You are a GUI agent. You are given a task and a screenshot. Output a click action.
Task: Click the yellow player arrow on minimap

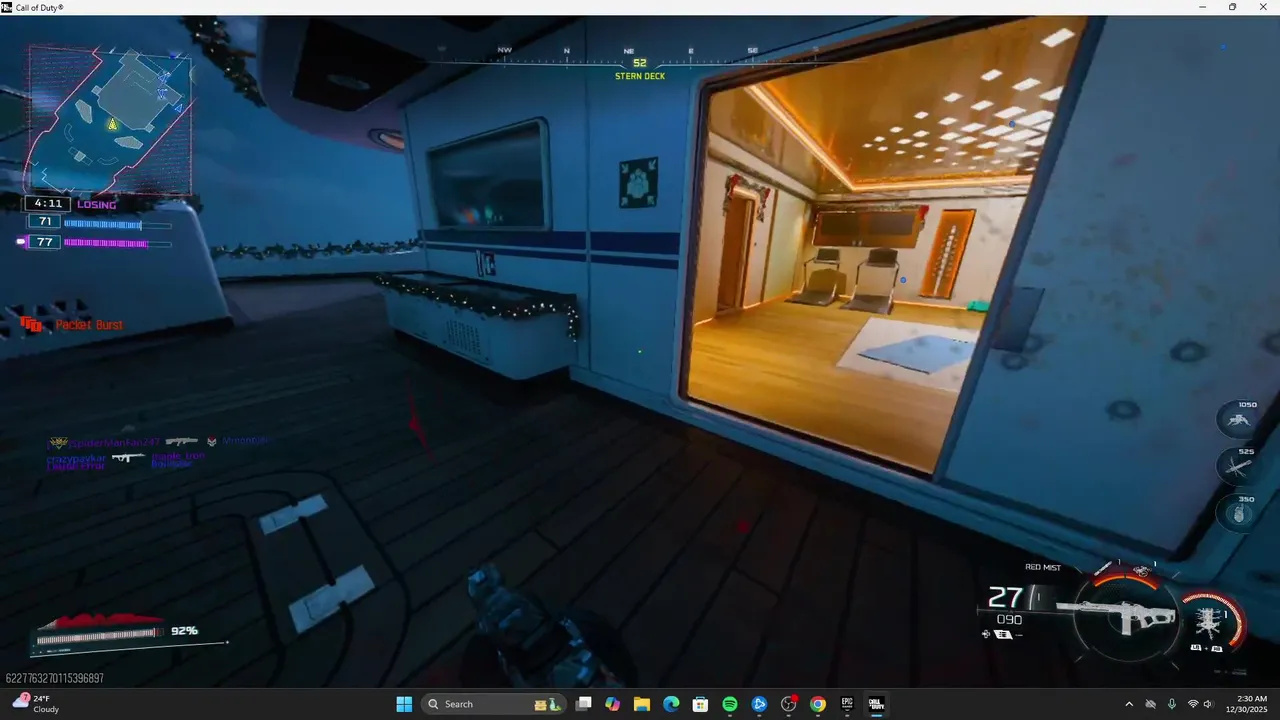[x=113, y=124]
